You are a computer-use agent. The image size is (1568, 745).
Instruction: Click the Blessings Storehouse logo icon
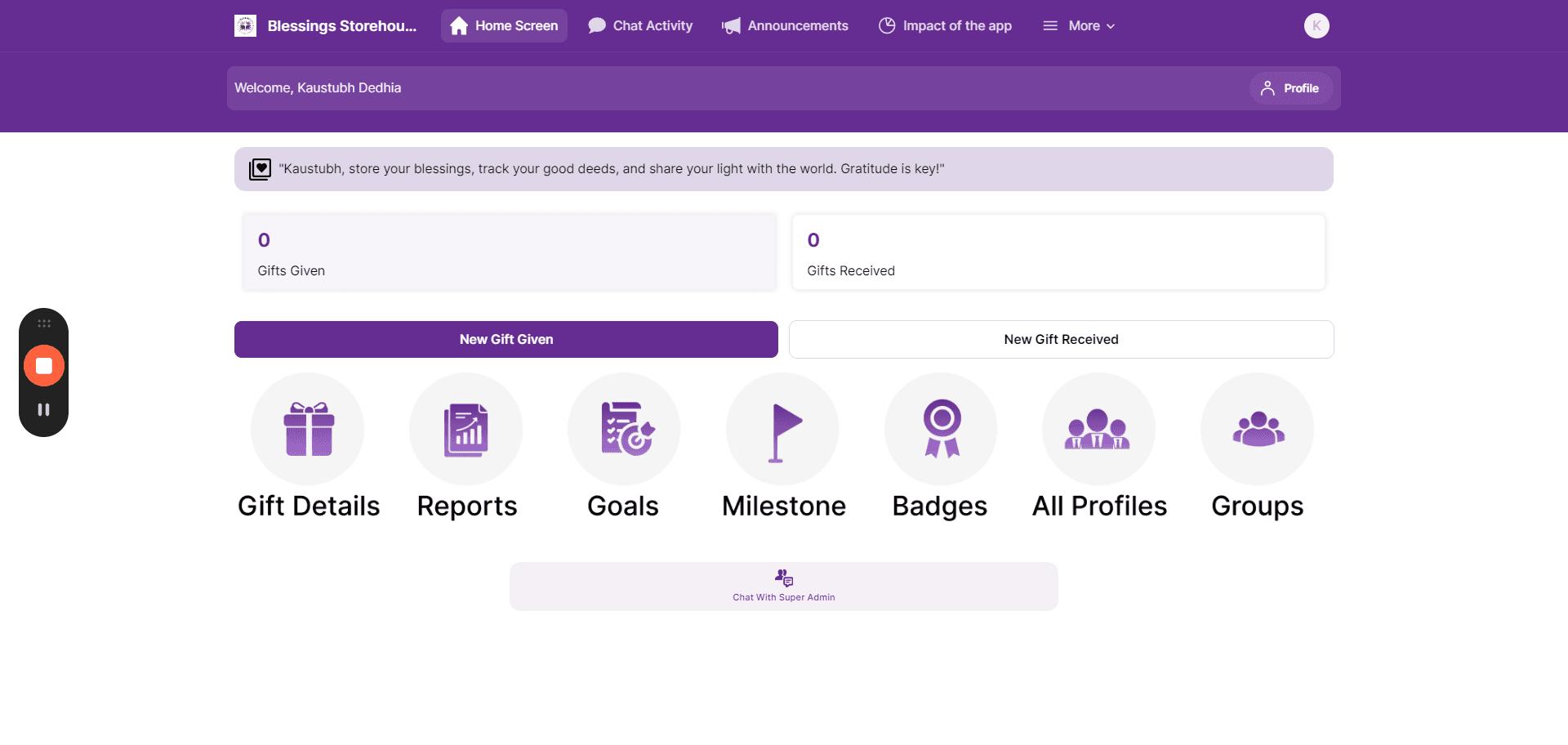point(245,25)
